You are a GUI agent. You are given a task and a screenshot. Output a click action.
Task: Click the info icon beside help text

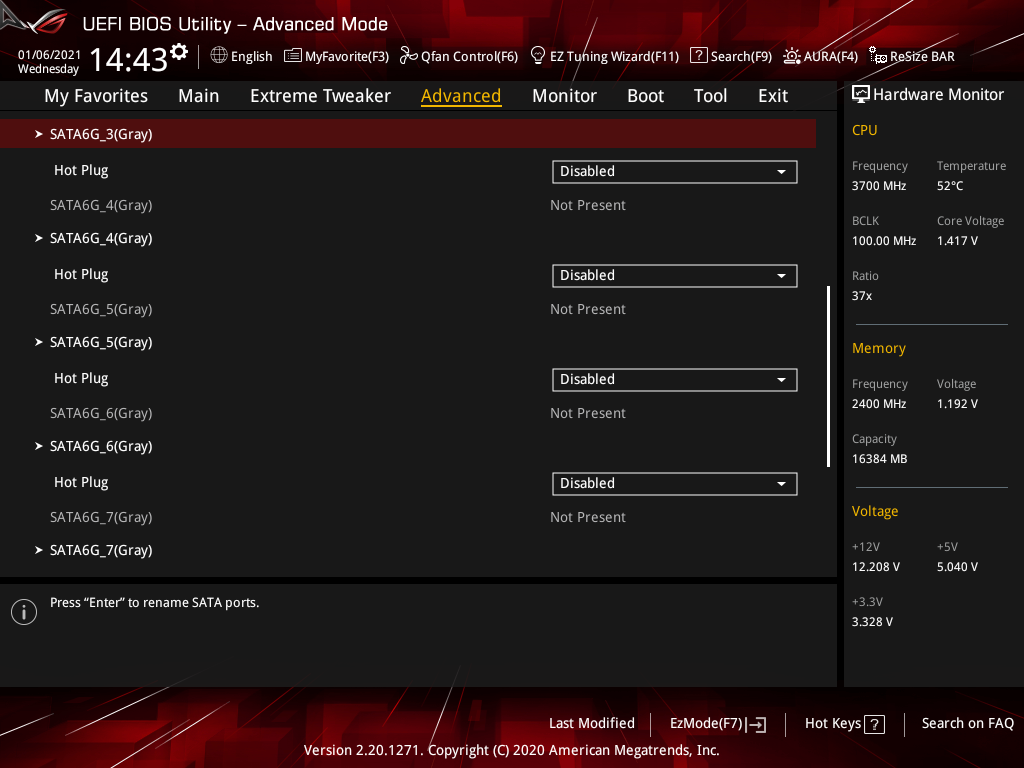click(x=24, y=612)
